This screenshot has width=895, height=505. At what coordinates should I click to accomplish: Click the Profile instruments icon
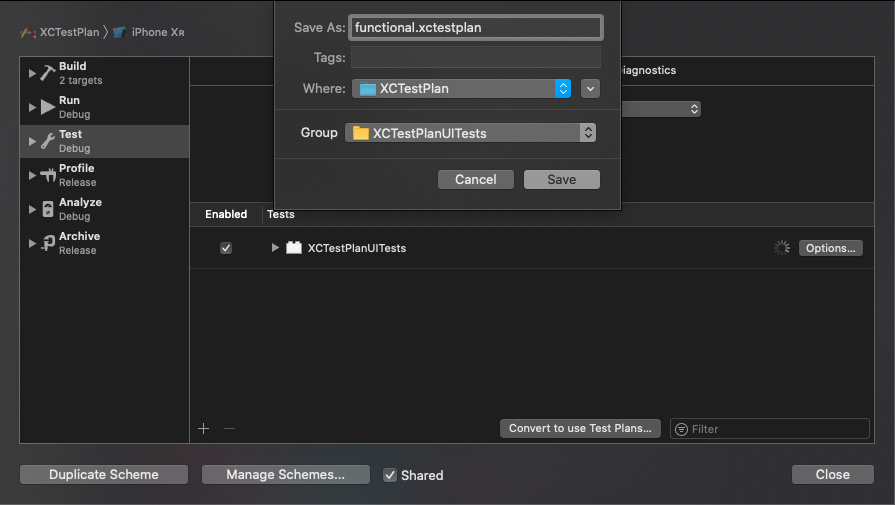[x=47, y=175]
